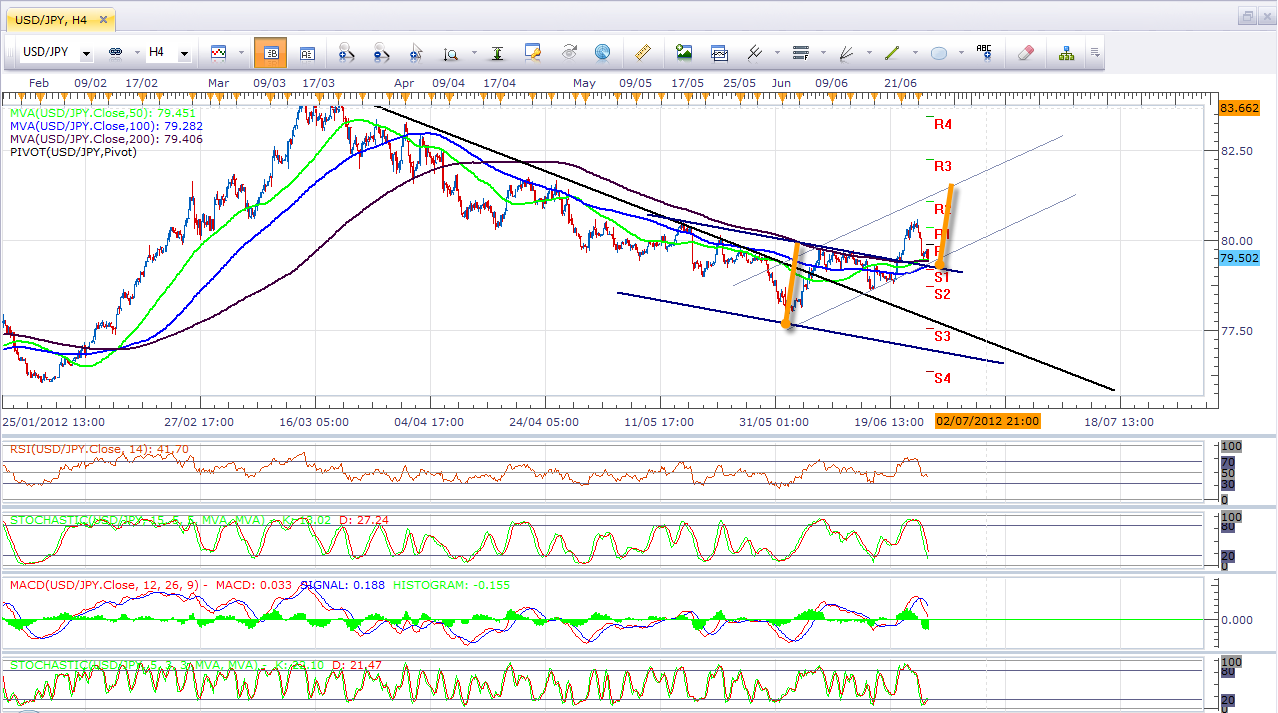This screenshot has width=1278, height=713.
Task: Select the Andrews pitchfork drawing tool
Action: pyautogui.click(x=755, y=52)
